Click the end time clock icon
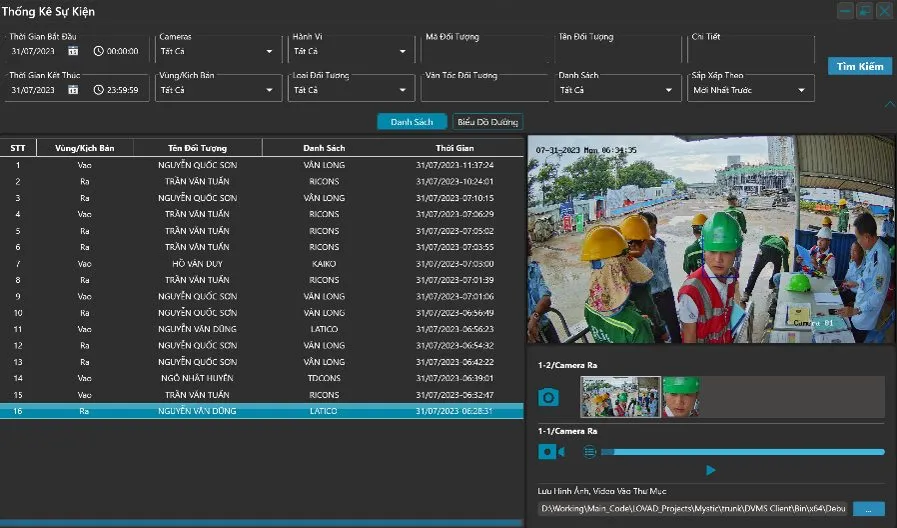Image resolution: width=897 pixels, height=528 pixels. coord(98,90)
